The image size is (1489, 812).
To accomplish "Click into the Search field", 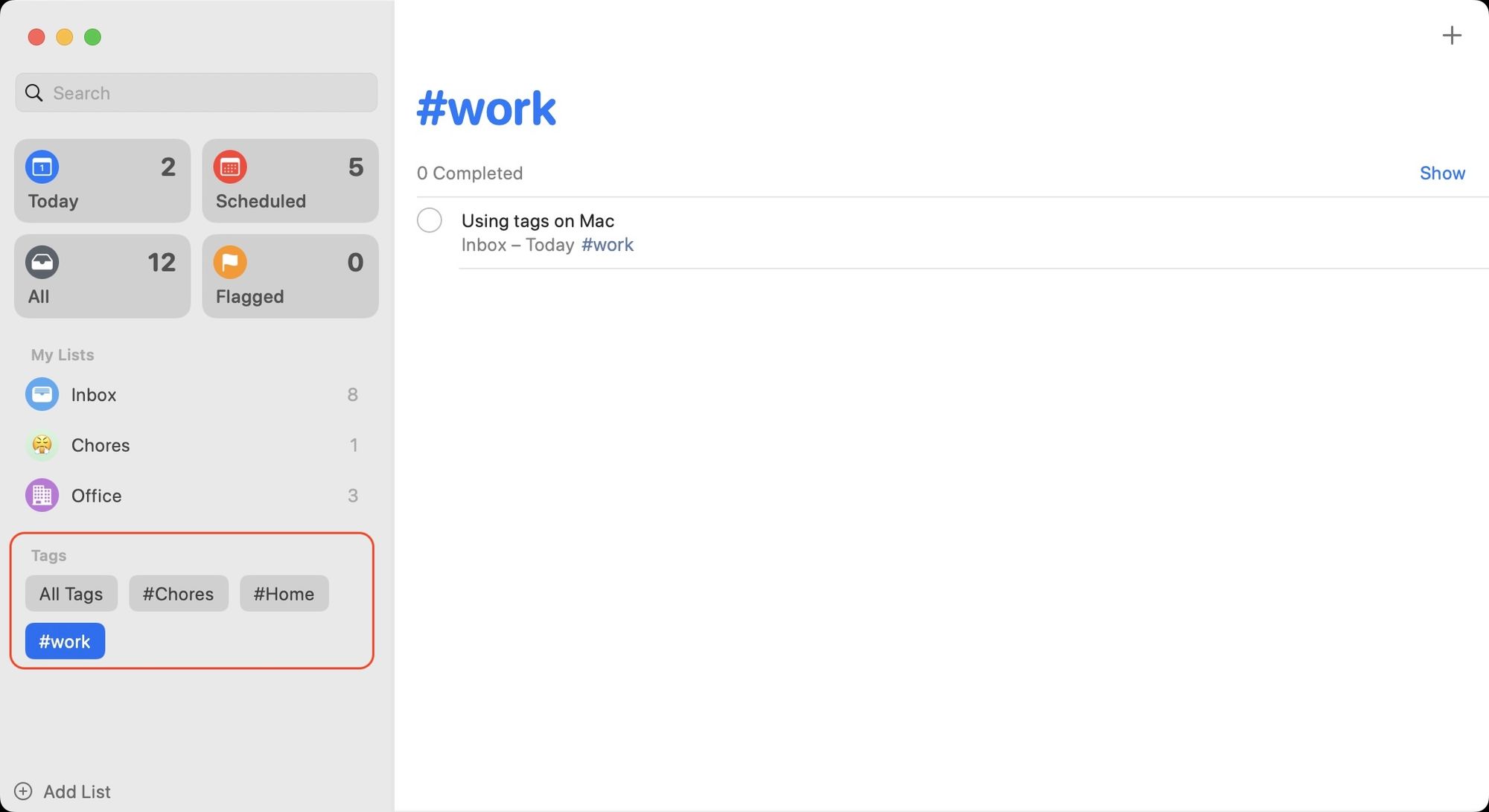I will point(196,92).
